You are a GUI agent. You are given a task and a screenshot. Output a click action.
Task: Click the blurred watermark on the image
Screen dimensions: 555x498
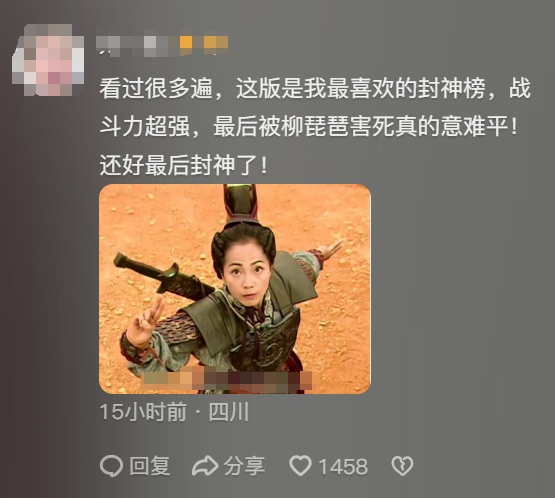[x=227, y=381]
